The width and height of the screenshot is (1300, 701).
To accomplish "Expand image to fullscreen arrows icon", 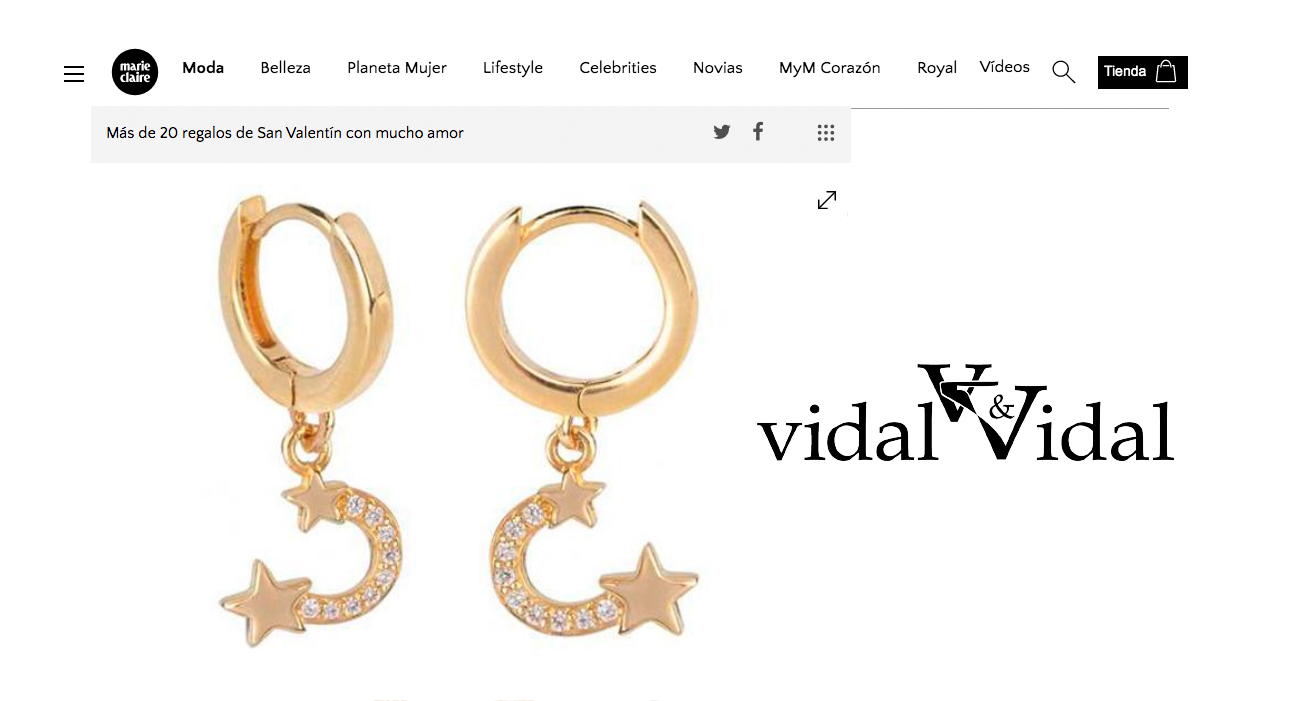I will click(x=827, y=200).
